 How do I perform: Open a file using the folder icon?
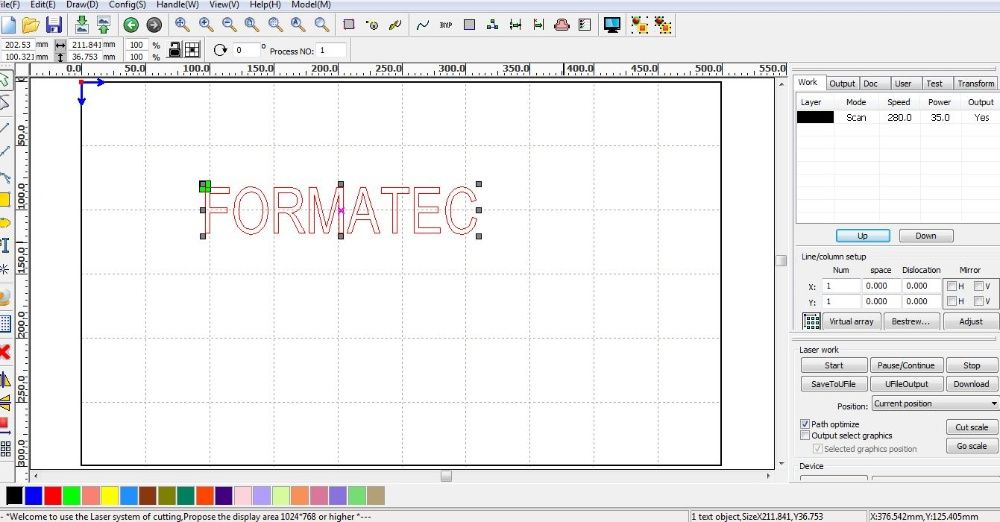tap(30, 25)
